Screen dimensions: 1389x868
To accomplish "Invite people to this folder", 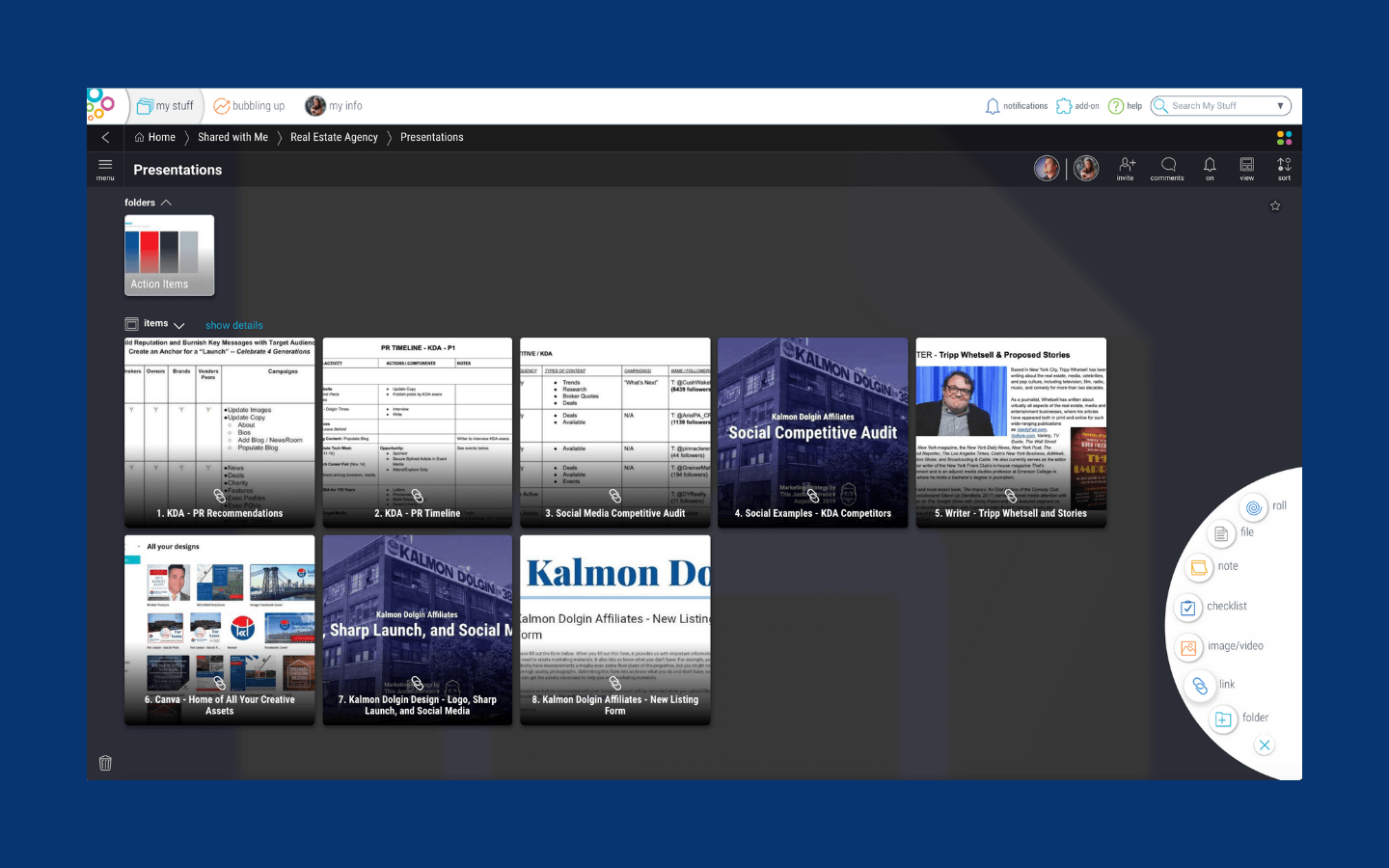I will point(1126,169).
